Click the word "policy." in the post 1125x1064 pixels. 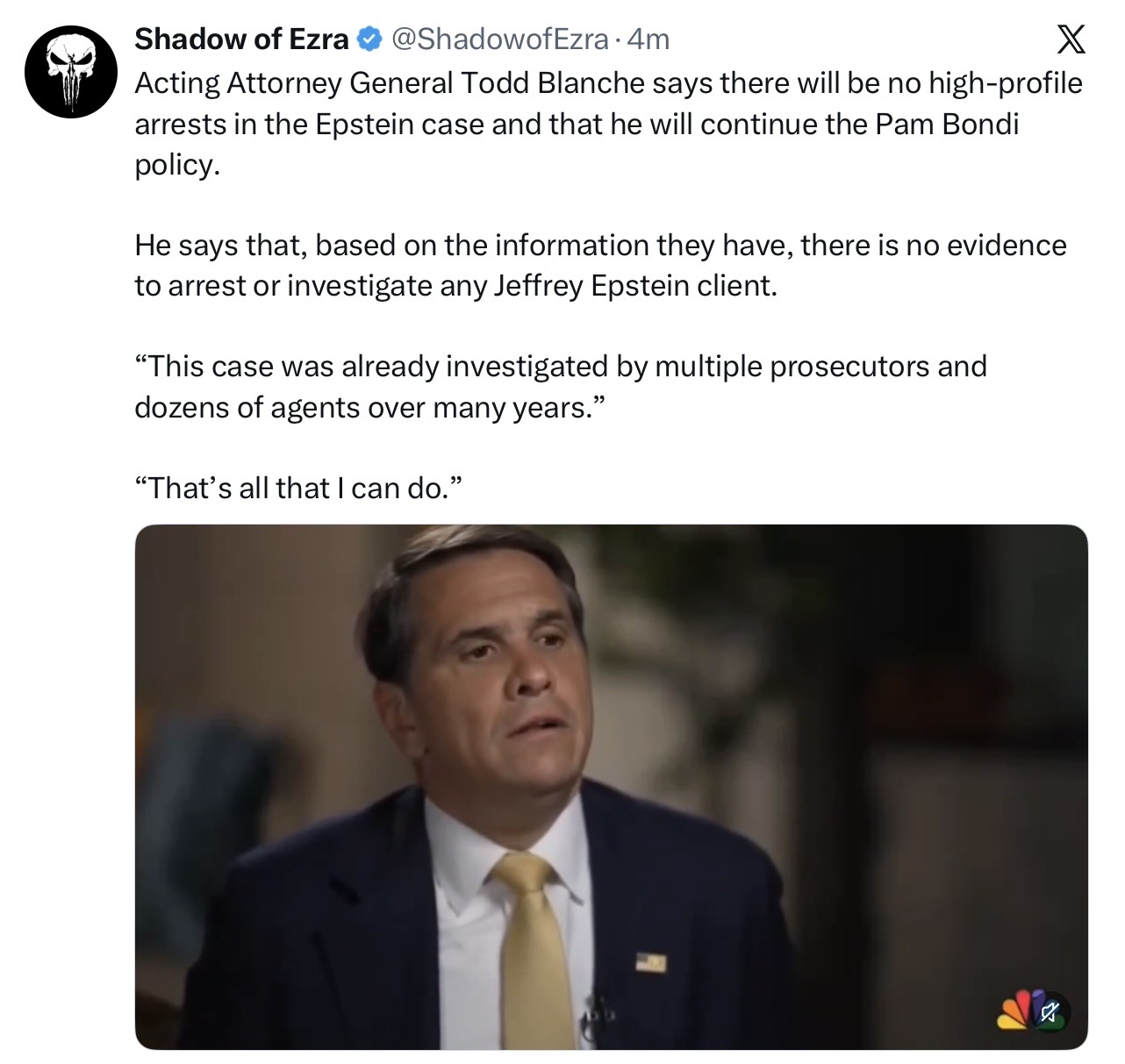tap(176, 165)
